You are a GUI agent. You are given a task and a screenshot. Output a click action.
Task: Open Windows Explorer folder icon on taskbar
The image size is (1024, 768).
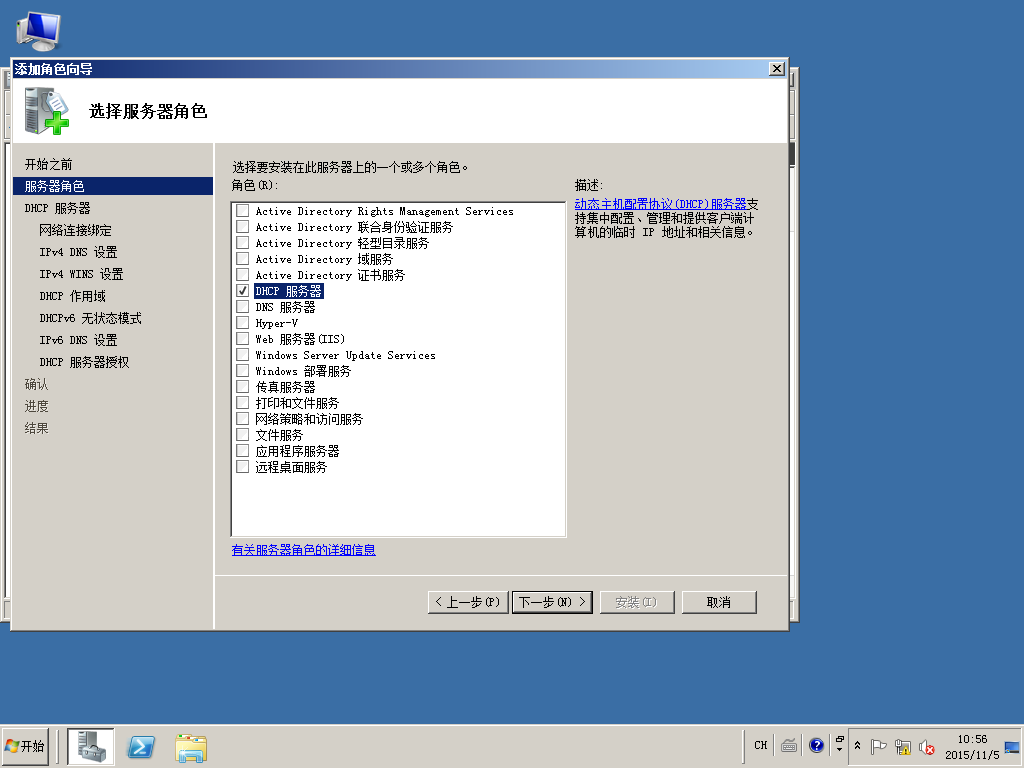[x=191, y=747]
